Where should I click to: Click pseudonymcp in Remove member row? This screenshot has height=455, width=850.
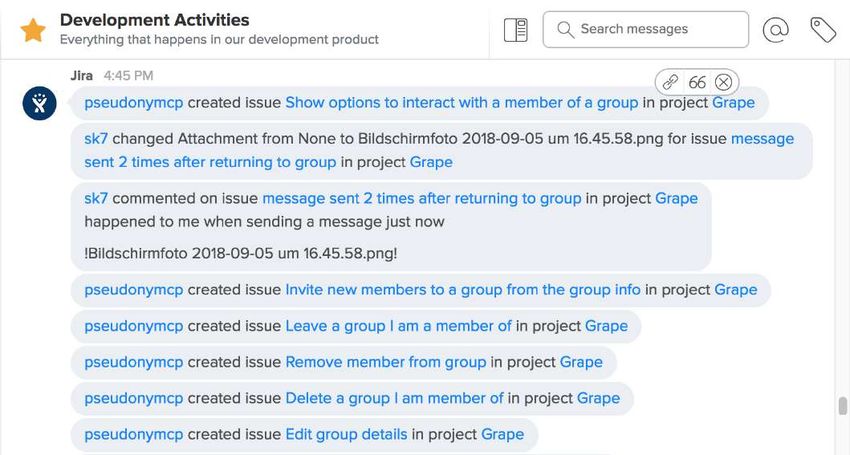134,362
